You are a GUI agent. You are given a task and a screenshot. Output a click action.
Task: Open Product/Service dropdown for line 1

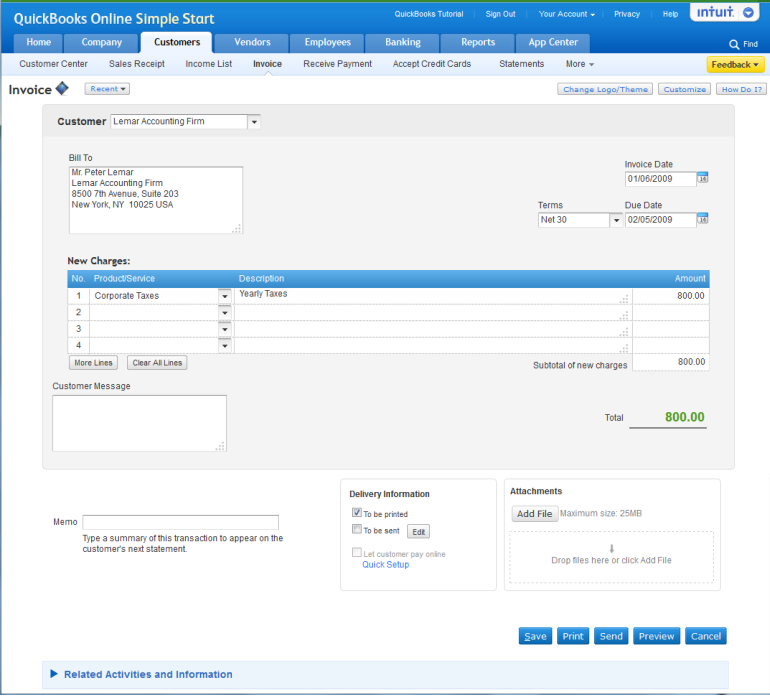pos(224,296)
